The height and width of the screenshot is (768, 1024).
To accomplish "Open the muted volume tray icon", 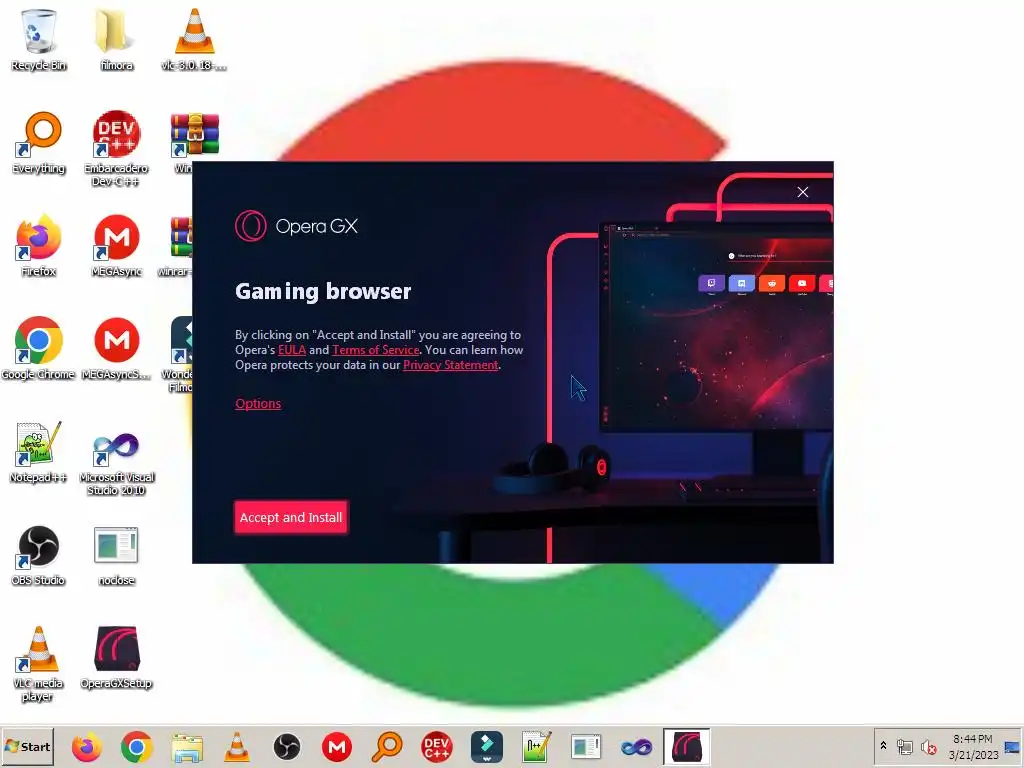I will coord(928,746).
